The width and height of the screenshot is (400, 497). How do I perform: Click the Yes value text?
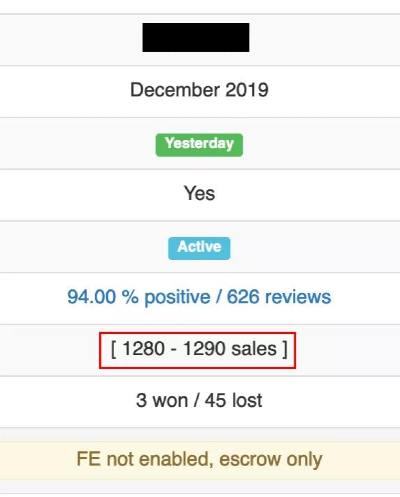[x=199, y=193]
